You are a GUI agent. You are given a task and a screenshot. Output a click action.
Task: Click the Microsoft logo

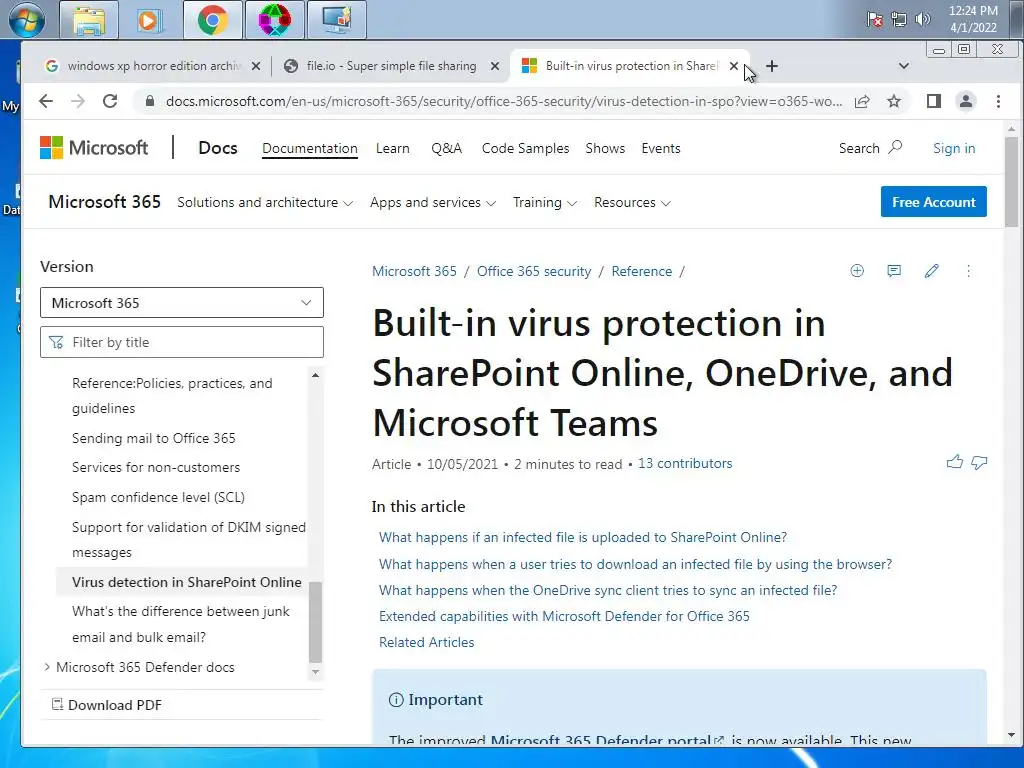tap(94, 148)
